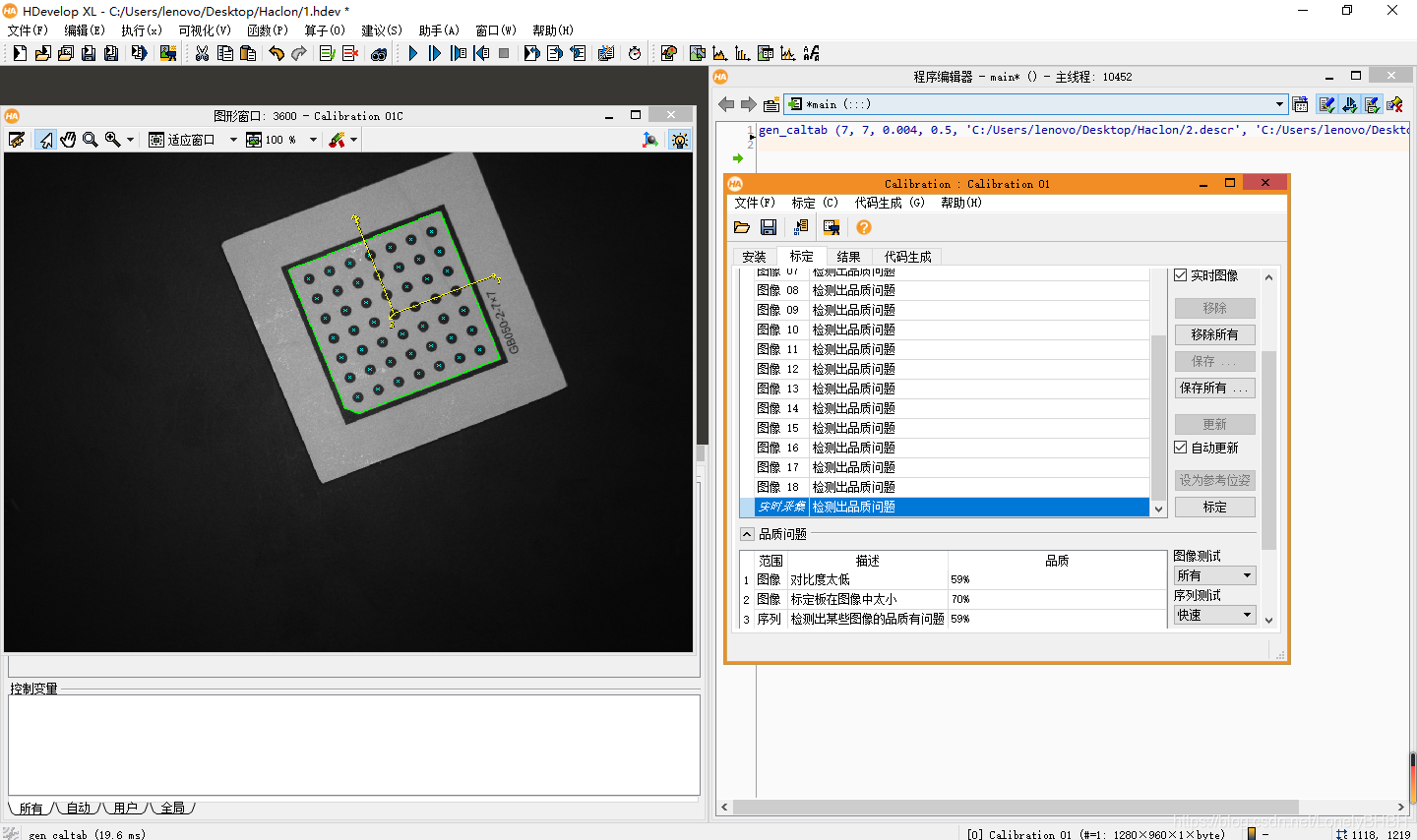Viewport: 1417px width, 840px height.
Task: Open the 100 % zoom dropdown
Action: (313, 140)
